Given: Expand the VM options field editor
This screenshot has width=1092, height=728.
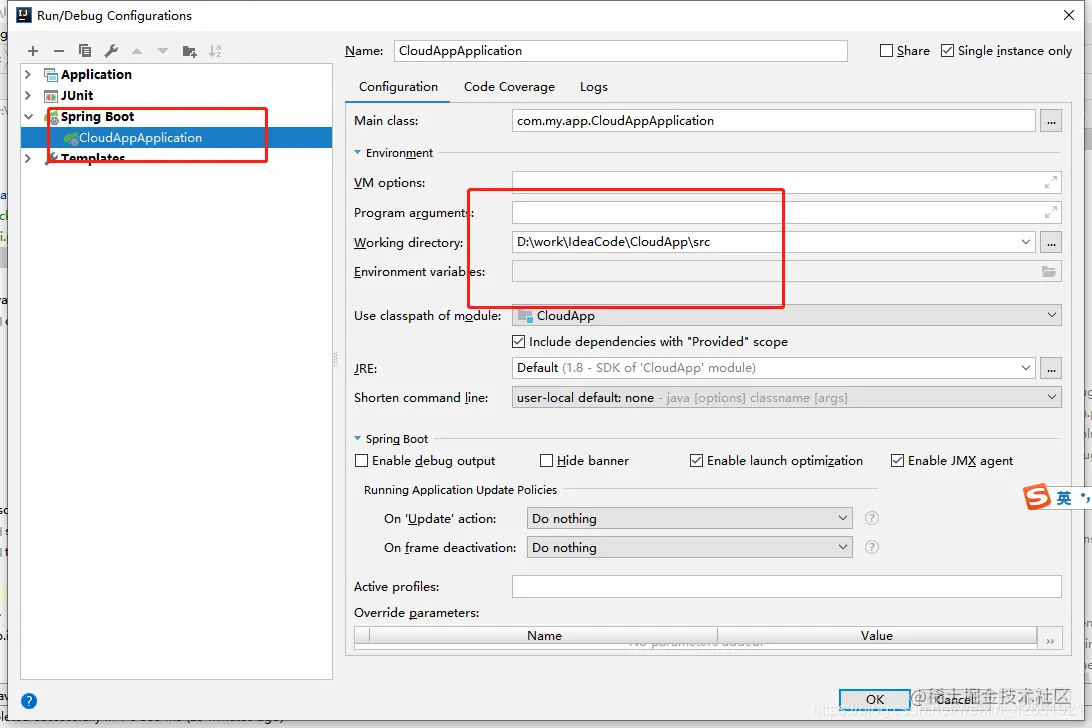Looking at the screenshot, I should click(x=1050, y=183).
